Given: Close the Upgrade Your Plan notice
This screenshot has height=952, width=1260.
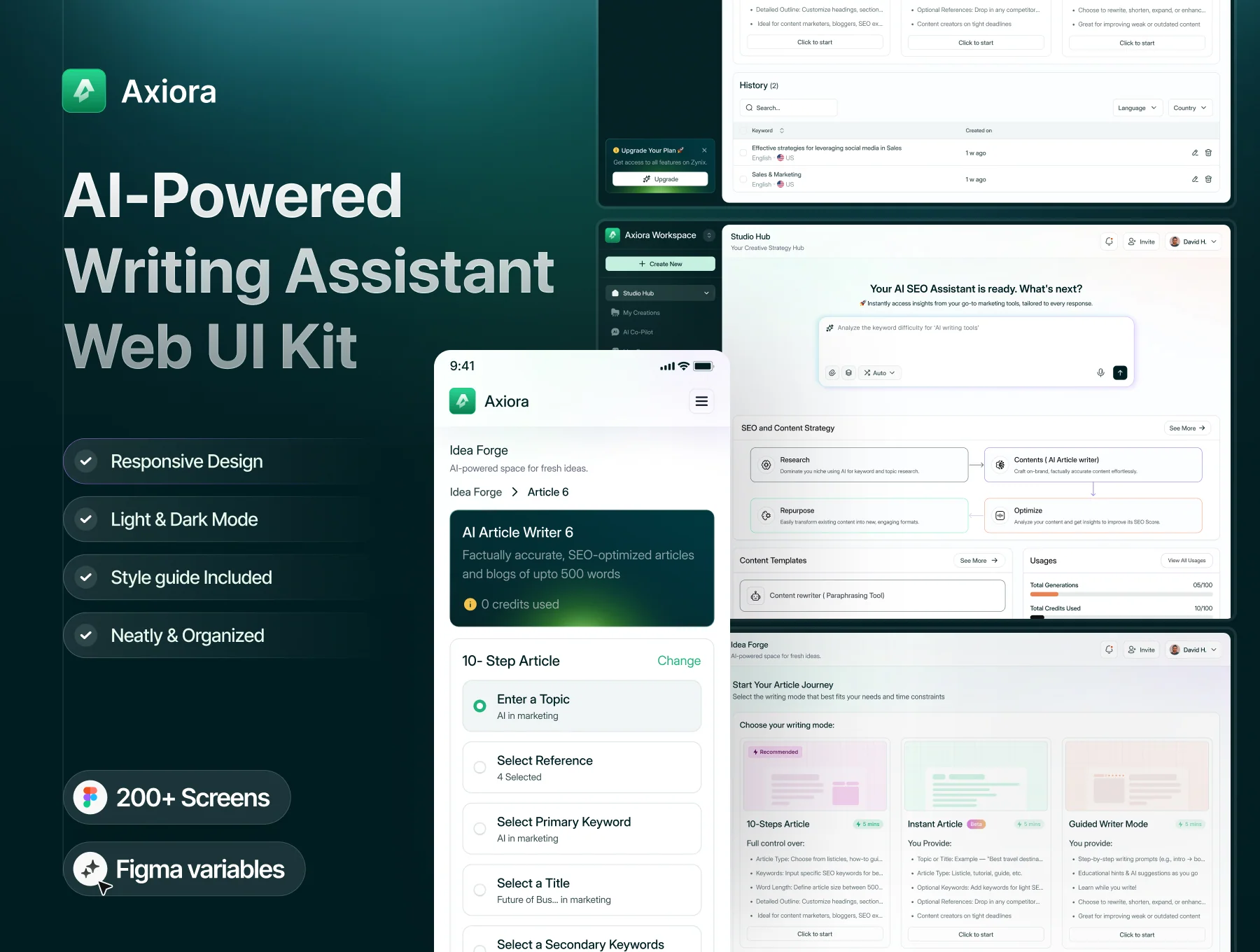Looking at the screenshot, I should pos(704,150).
